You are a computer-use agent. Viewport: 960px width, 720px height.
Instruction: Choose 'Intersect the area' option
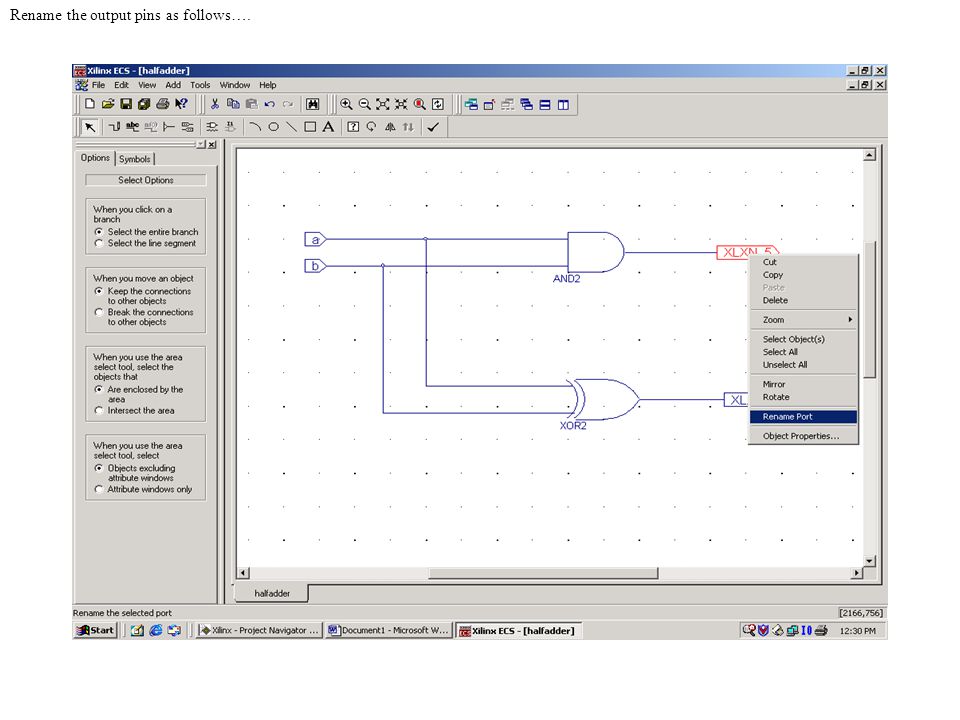coord(99,410)
